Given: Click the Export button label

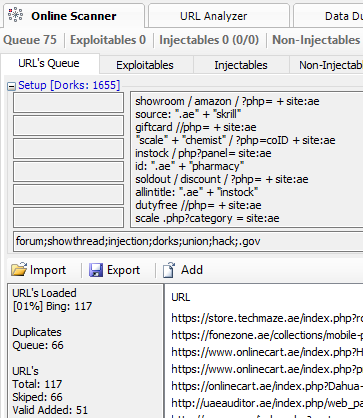Looking at the screenshot, I should click(x=123, y=270).
